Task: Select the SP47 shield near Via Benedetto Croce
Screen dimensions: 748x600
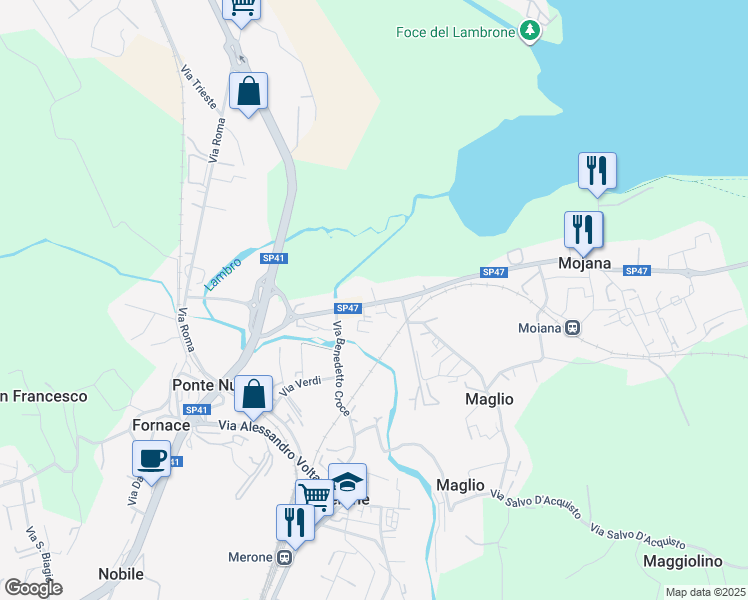Action: coord(348,308)
